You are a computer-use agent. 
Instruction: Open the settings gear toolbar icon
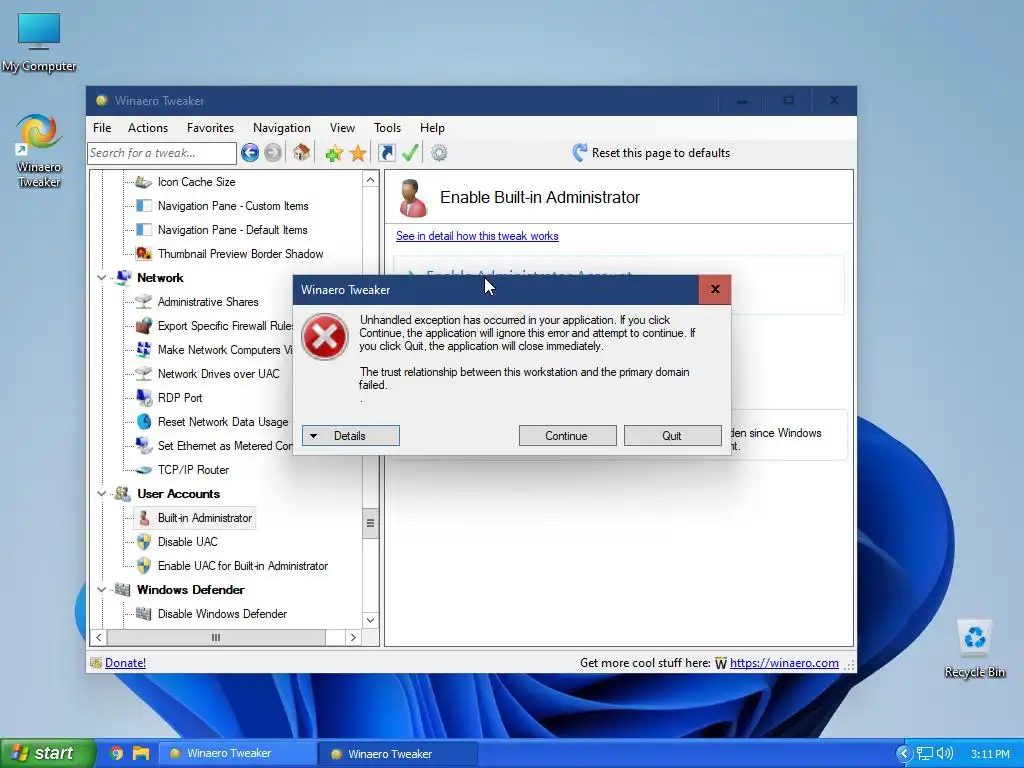point(439,153)
